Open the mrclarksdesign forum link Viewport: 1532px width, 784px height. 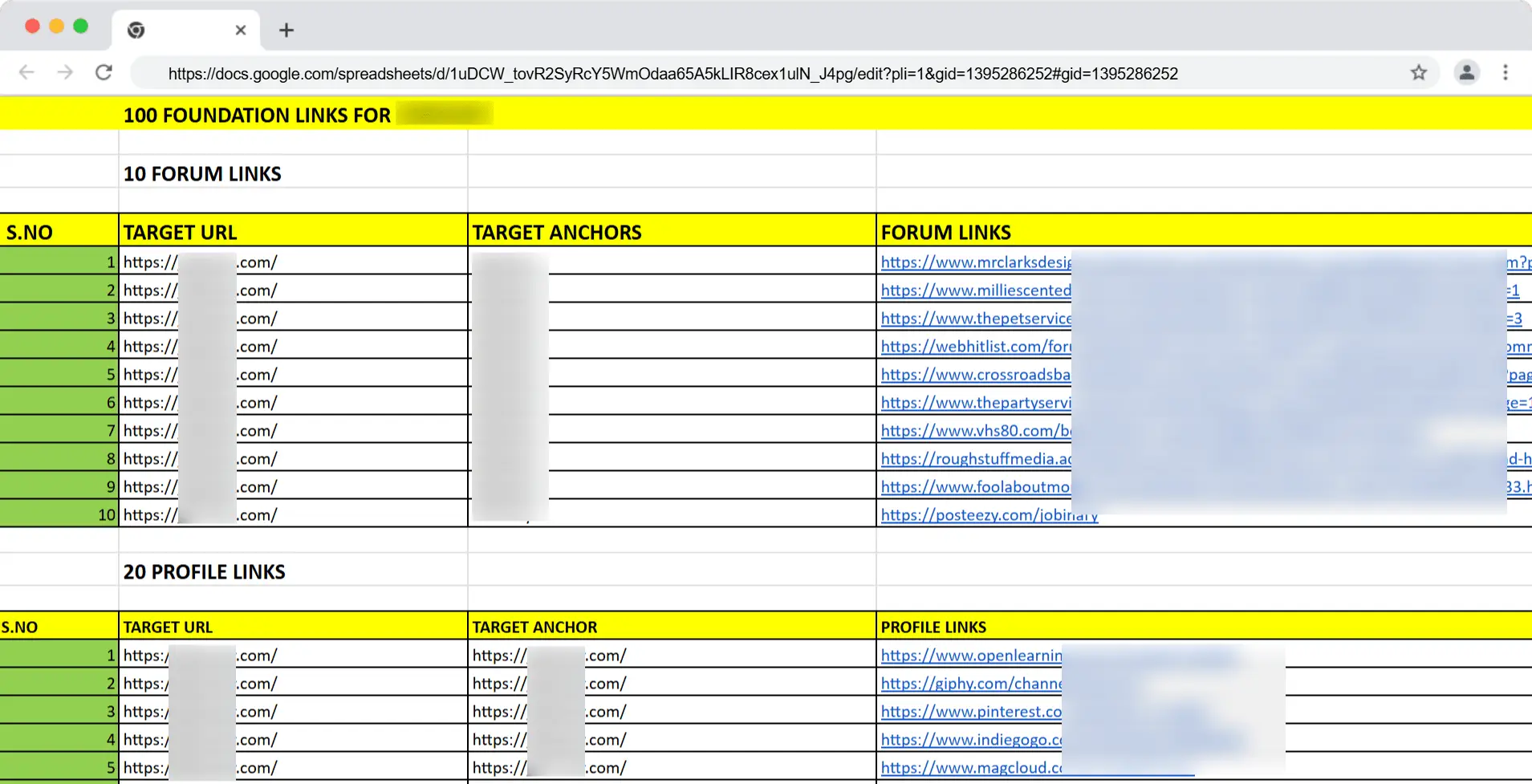pos(975,262)
